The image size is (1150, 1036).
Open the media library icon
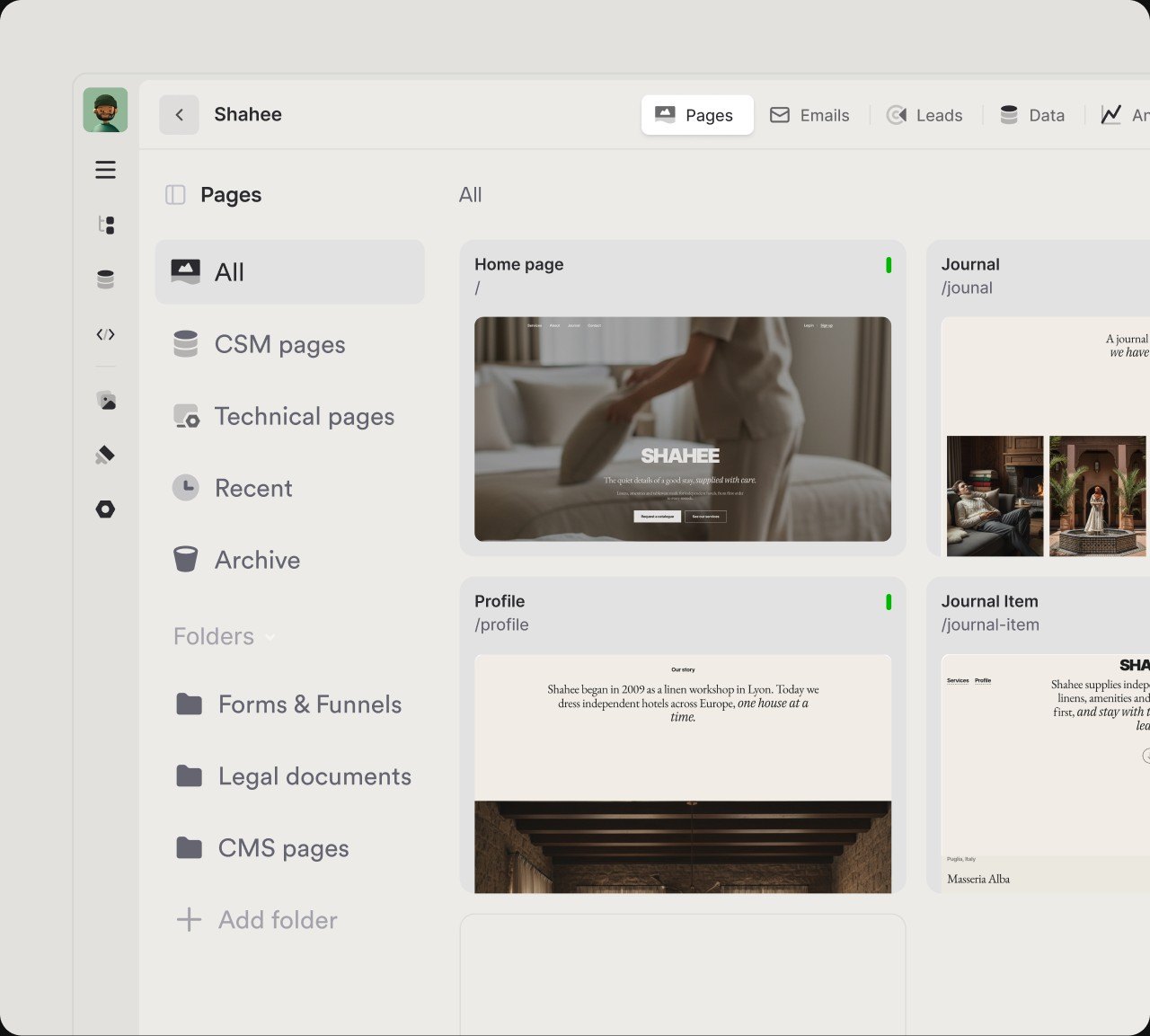tap(105, 401)
